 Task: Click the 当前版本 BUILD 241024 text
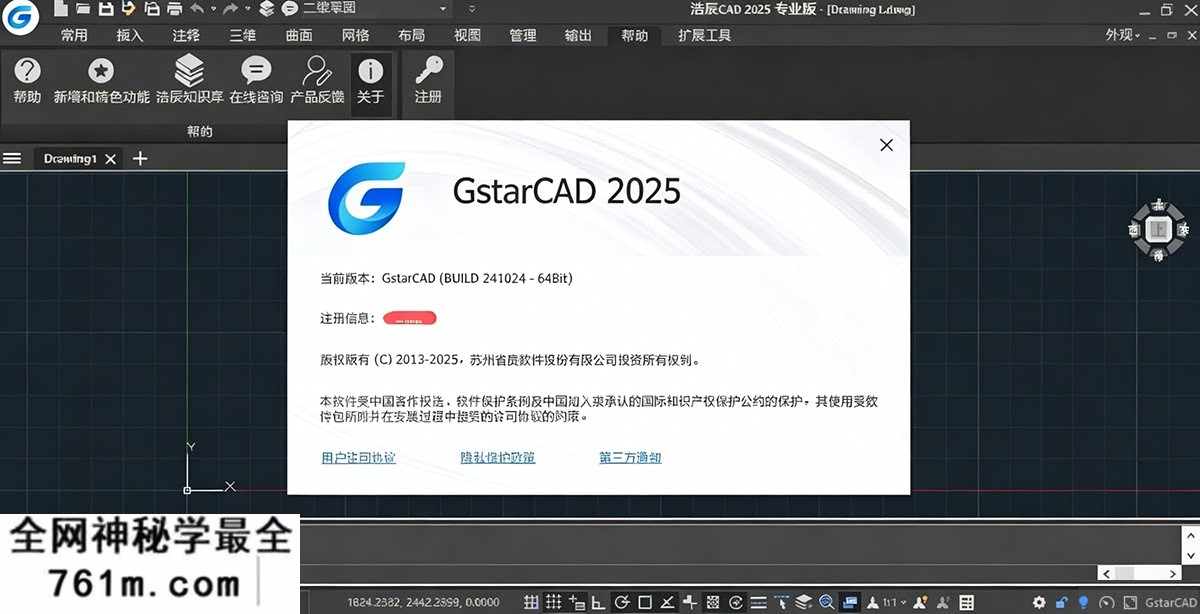point(446,278)
